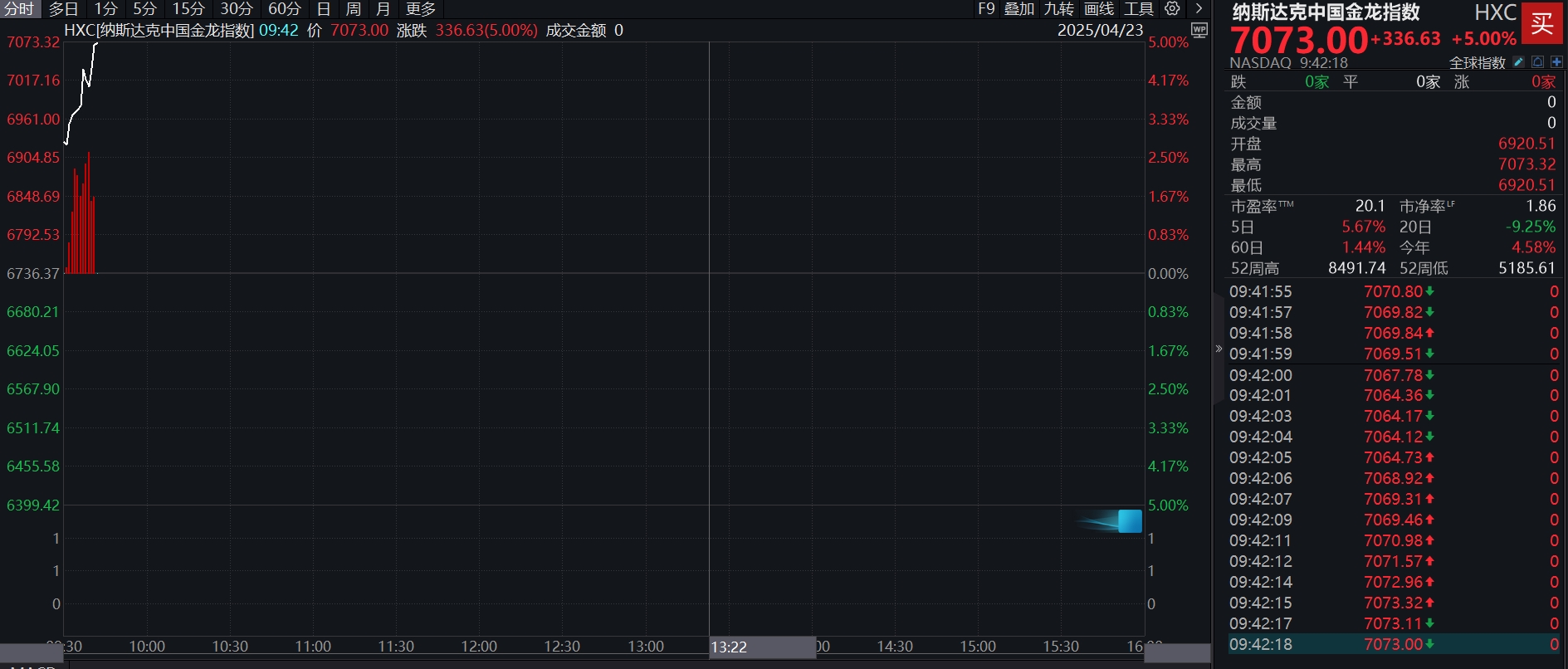
Task: Click the 13:22 crosshair time marker
Action: (763, 647)
